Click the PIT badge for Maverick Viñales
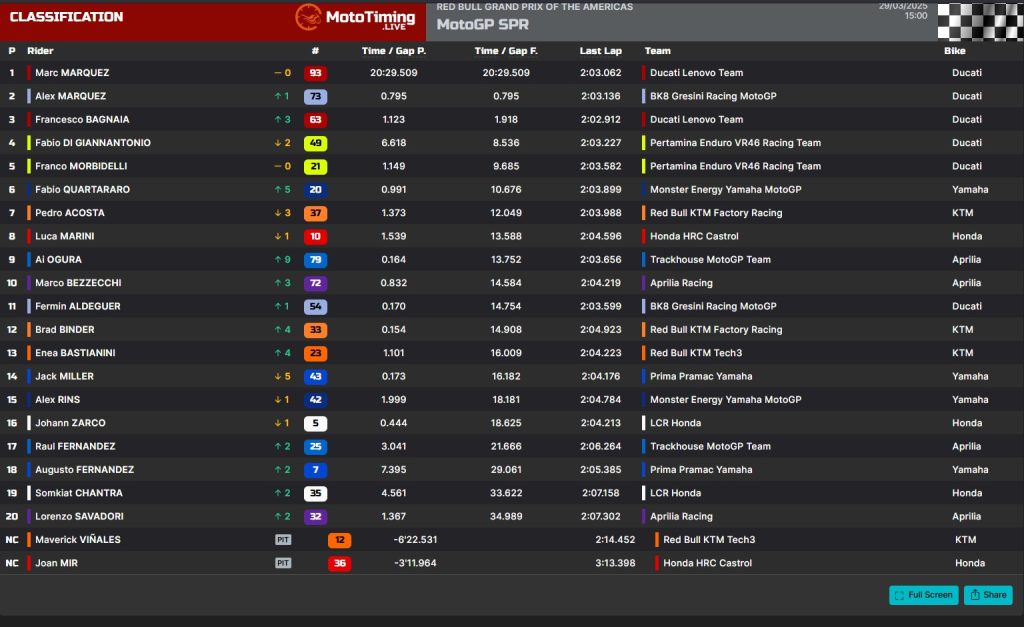Image resolution: width=1024 pixels, height=627 pixels. tap(283, 540)
